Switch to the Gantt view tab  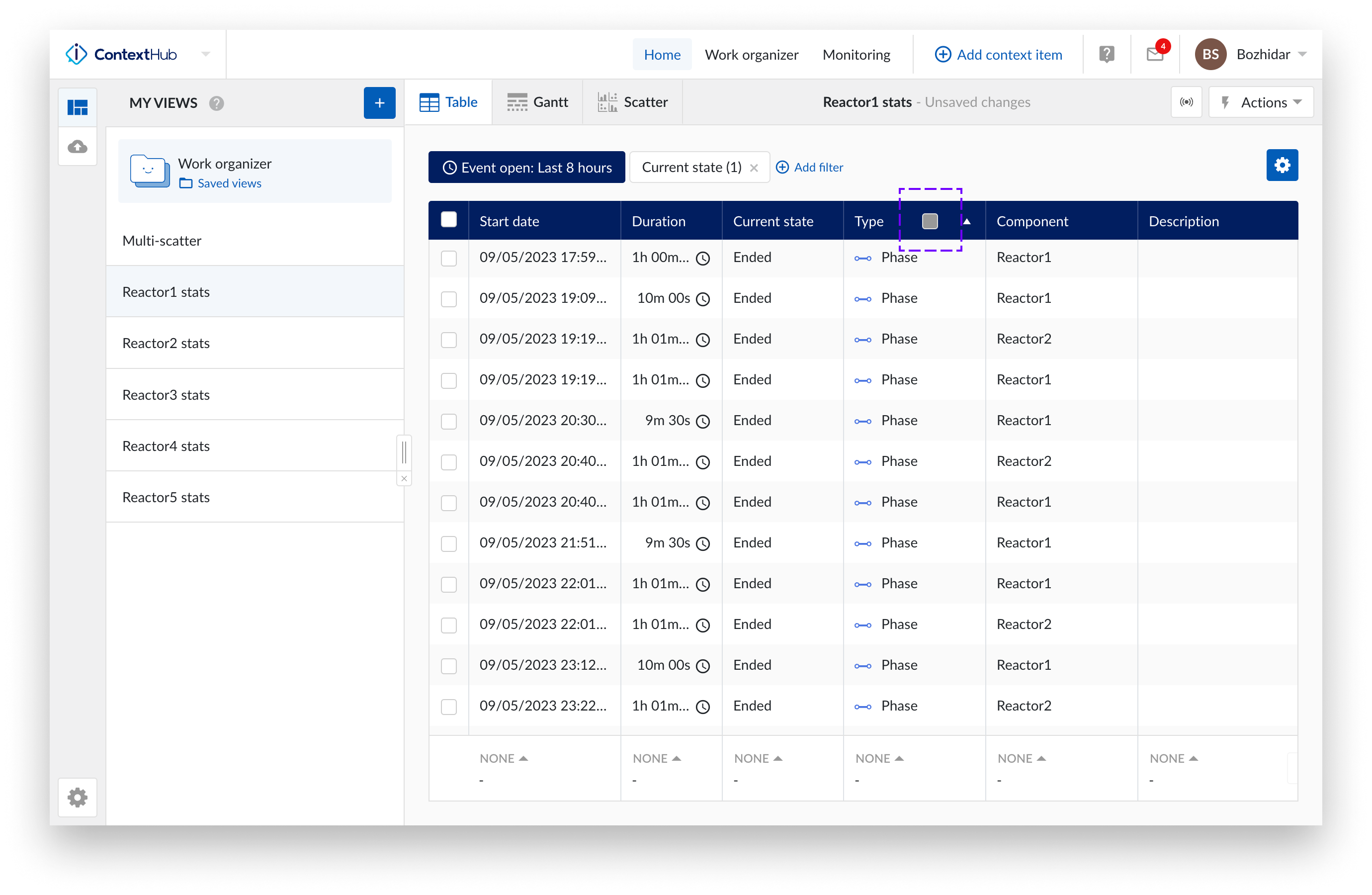click(537, 102)
